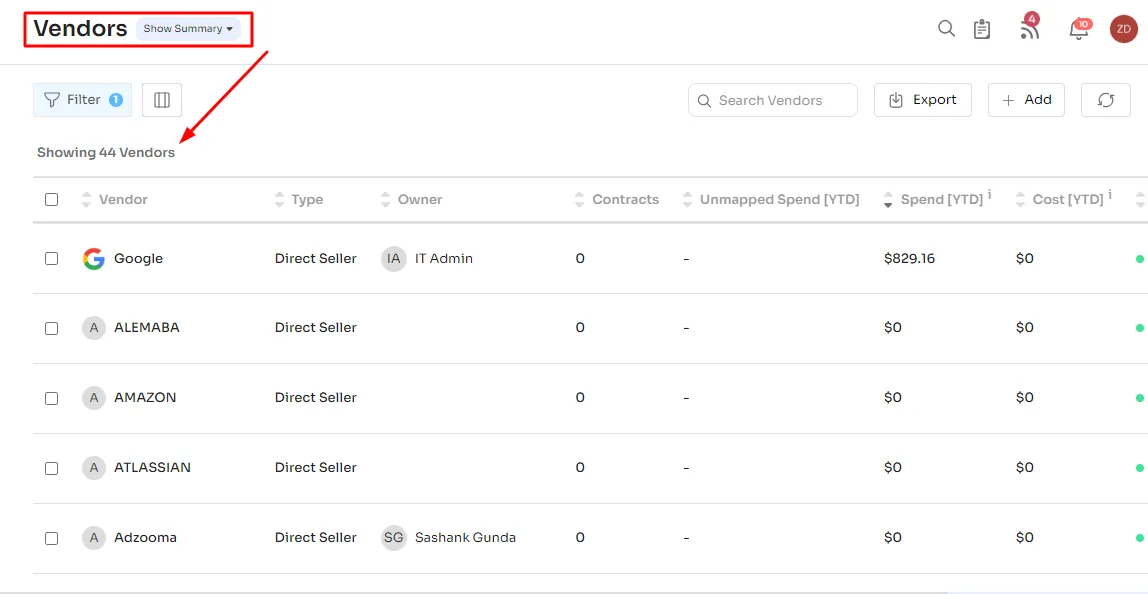Open the Google vendor link

(138, 259)
